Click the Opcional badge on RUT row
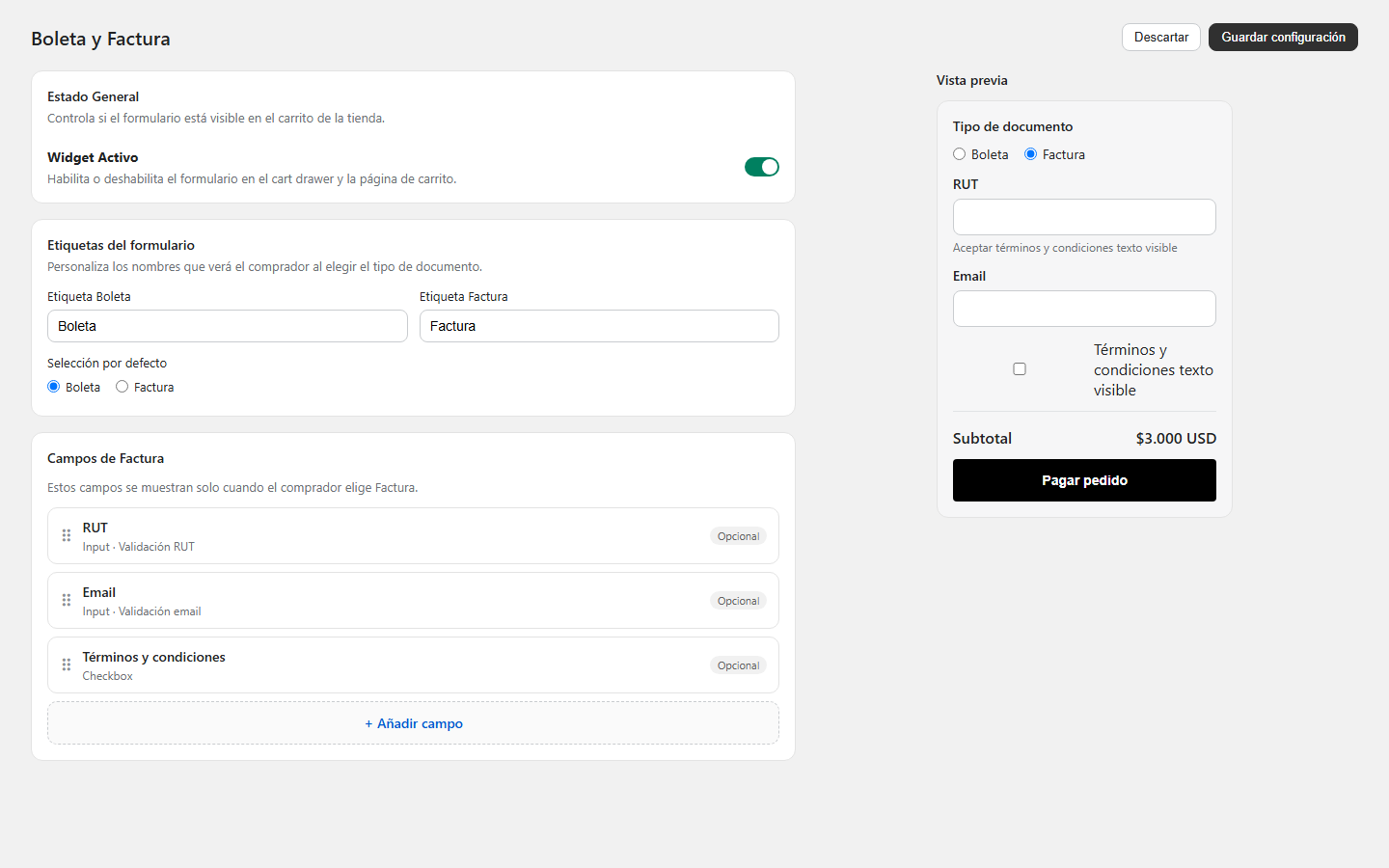The height and width of the screenshot is (868, 1389). [x=738, y=536]
